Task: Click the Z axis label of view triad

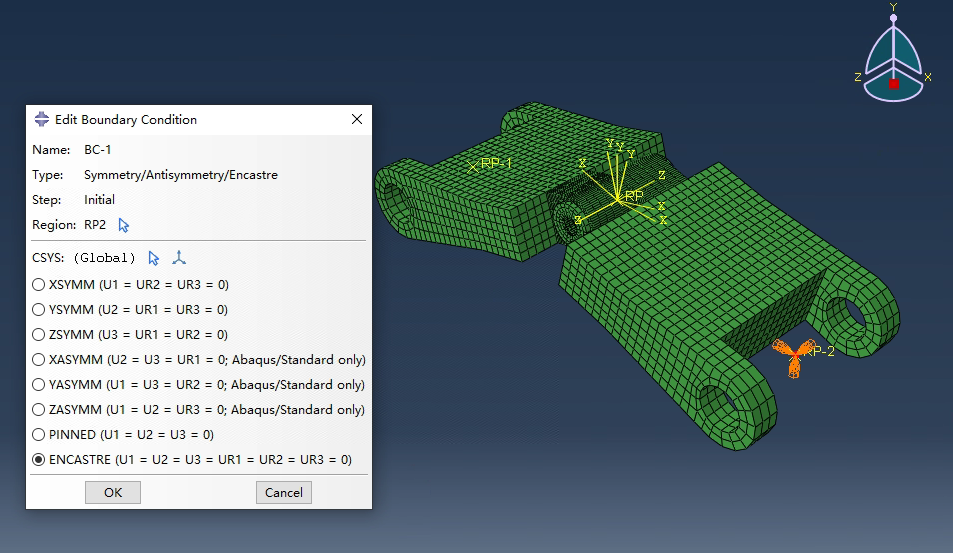Action: click(858, 77)
